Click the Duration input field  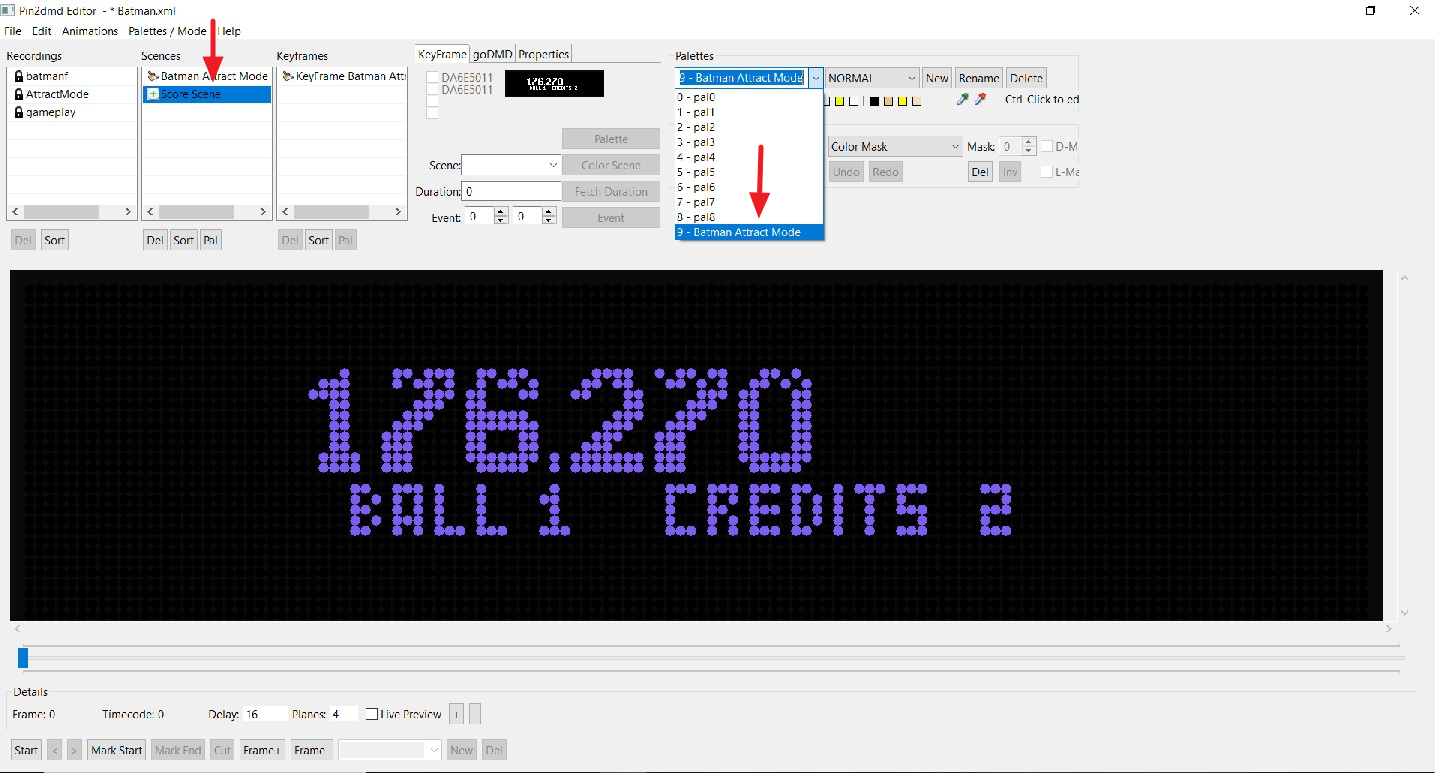point(512,191)
